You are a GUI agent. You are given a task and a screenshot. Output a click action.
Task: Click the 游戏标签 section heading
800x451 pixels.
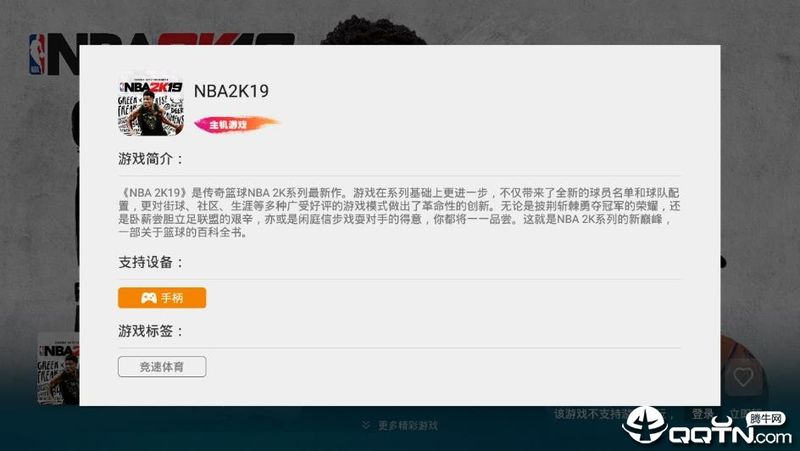(151, 331)
